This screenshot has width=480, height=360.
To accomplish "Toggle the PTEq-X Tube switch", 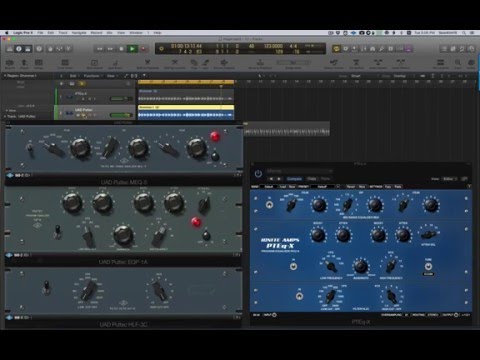I will coord(428,266).
